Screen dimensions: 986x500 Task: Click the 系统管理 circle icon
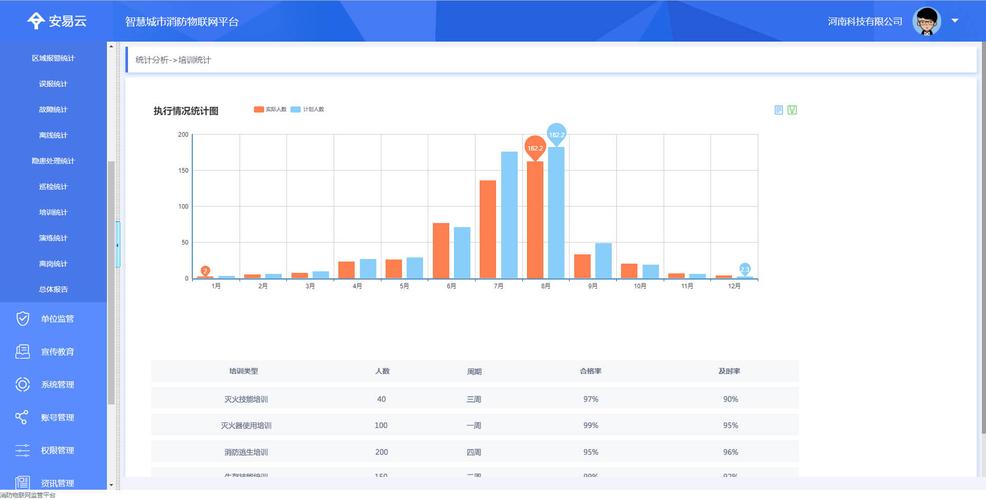(x=23, y=384)
